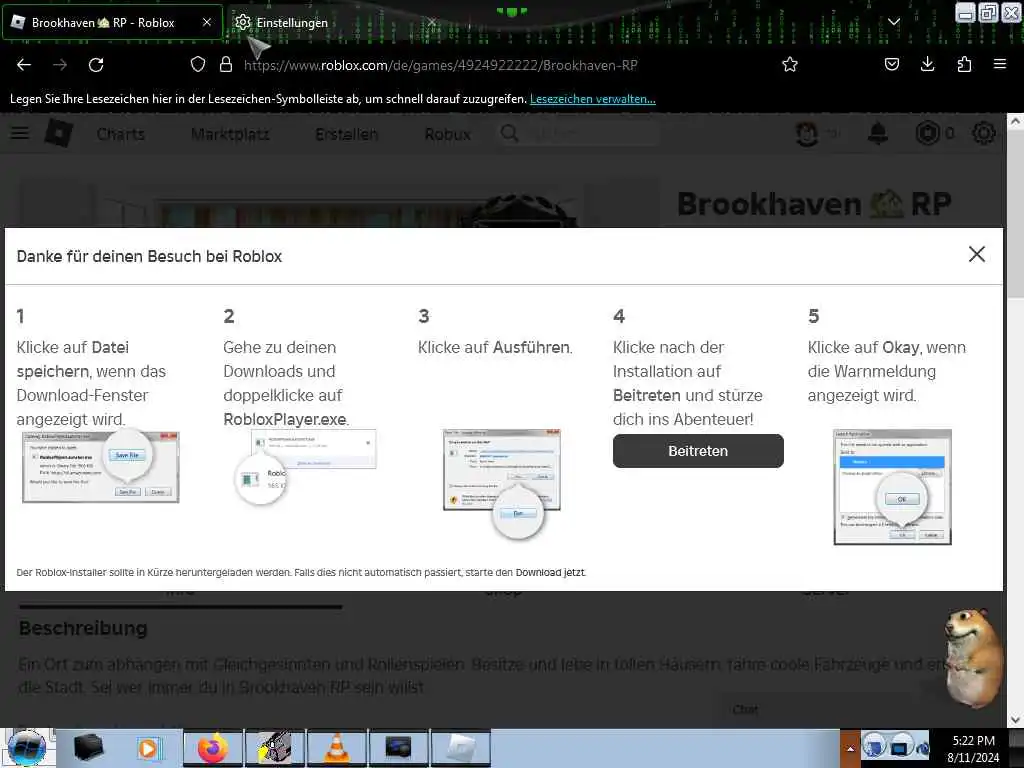Open extensions puzzle icon
Screen dimensions: 1024x768
point(964,64)
